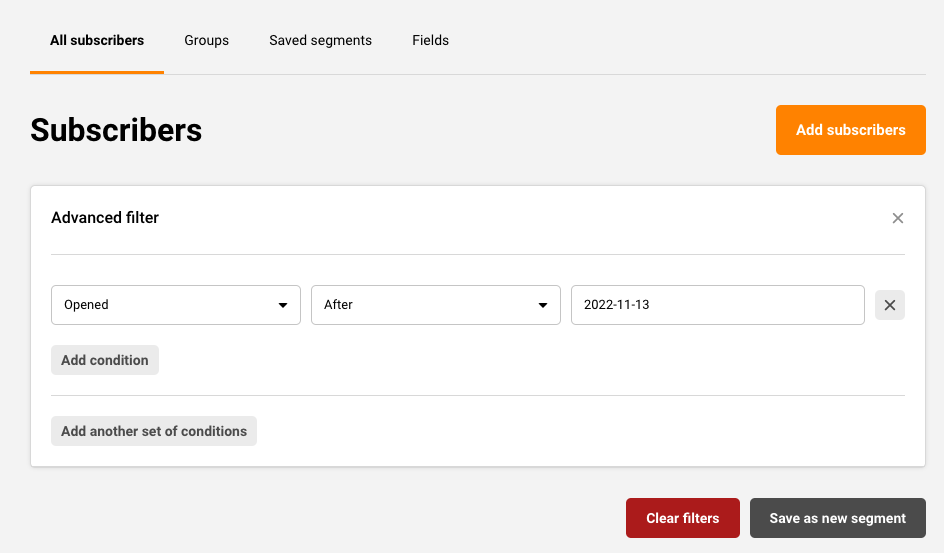Image resolution: width=944 pixels, height=553 pixels.
Task: Switch to the All subscribers tab
Action: click(x=97, y=41)
